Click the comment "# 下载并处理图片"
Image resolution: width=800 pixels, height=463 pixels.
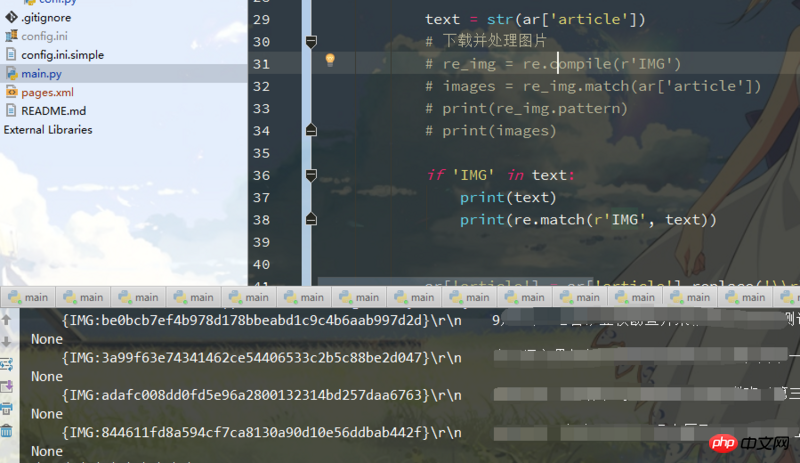pyautogui.click(x=486, y=41)
